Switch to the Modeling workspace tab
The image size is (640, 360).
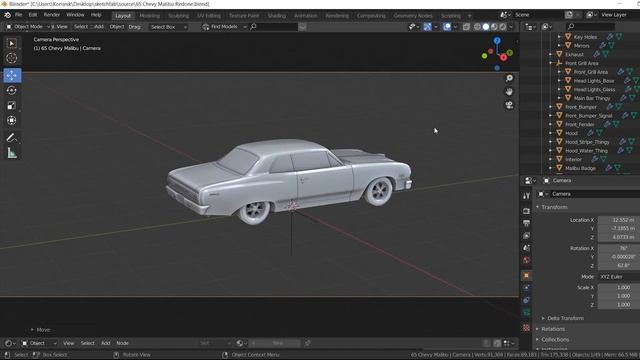pyautogui.click(x=150, y=16)
